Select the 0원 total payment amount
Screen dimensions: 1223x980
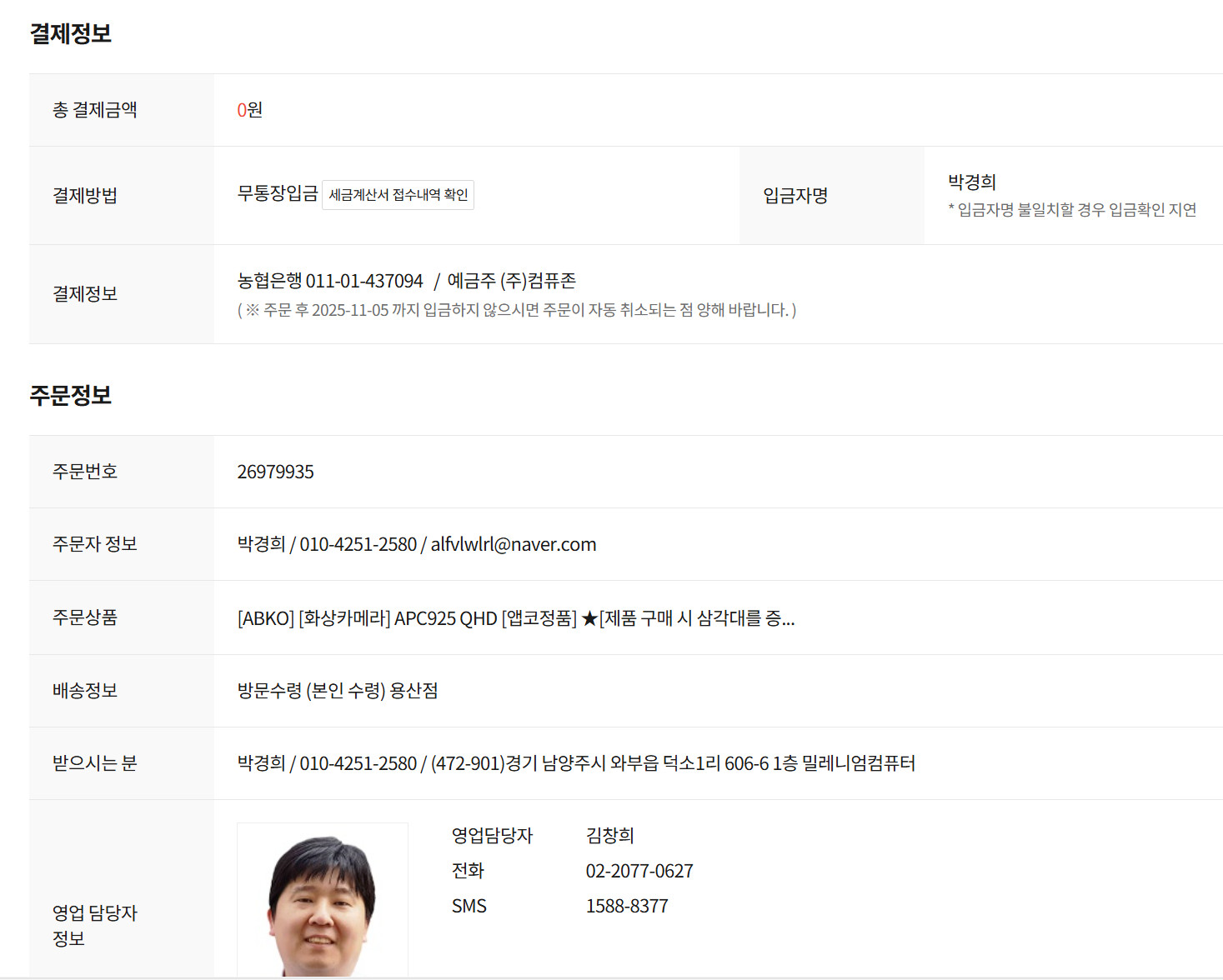[x=249, y=110]
